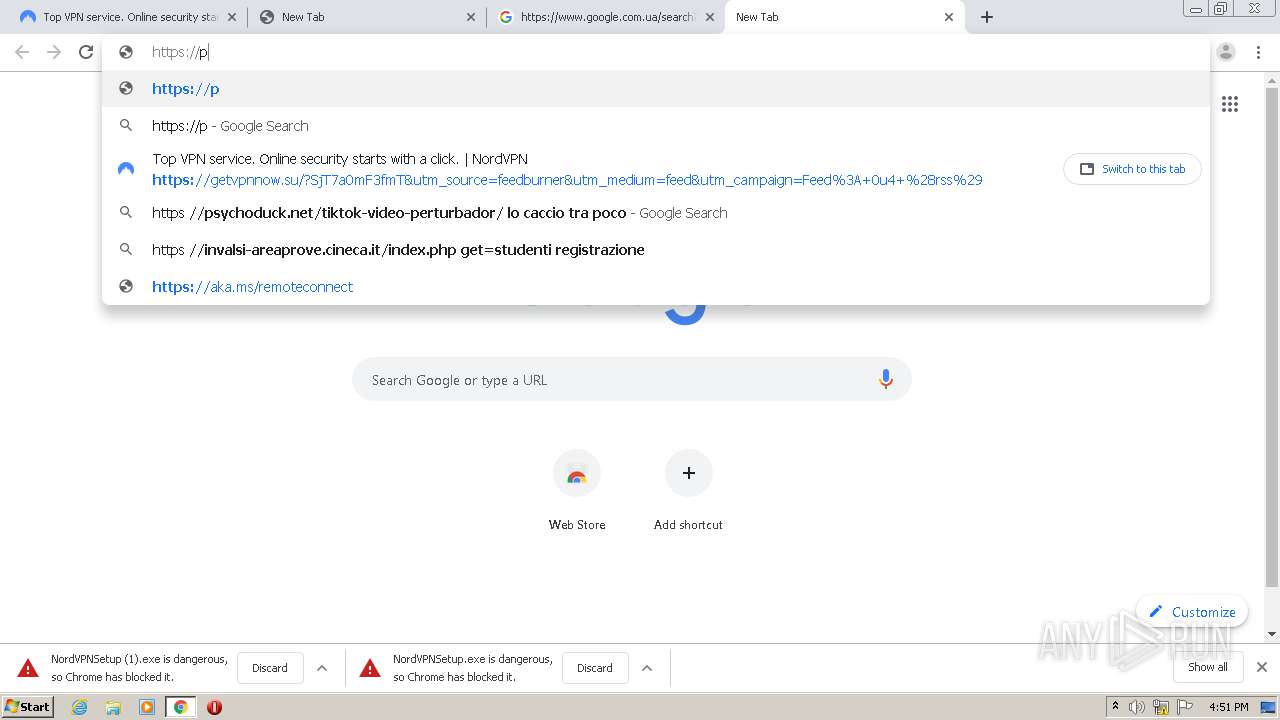1280x720 pixels.
Task: Click the NordVPNSetup (1).exe warning icon
Action: [28, 668]
